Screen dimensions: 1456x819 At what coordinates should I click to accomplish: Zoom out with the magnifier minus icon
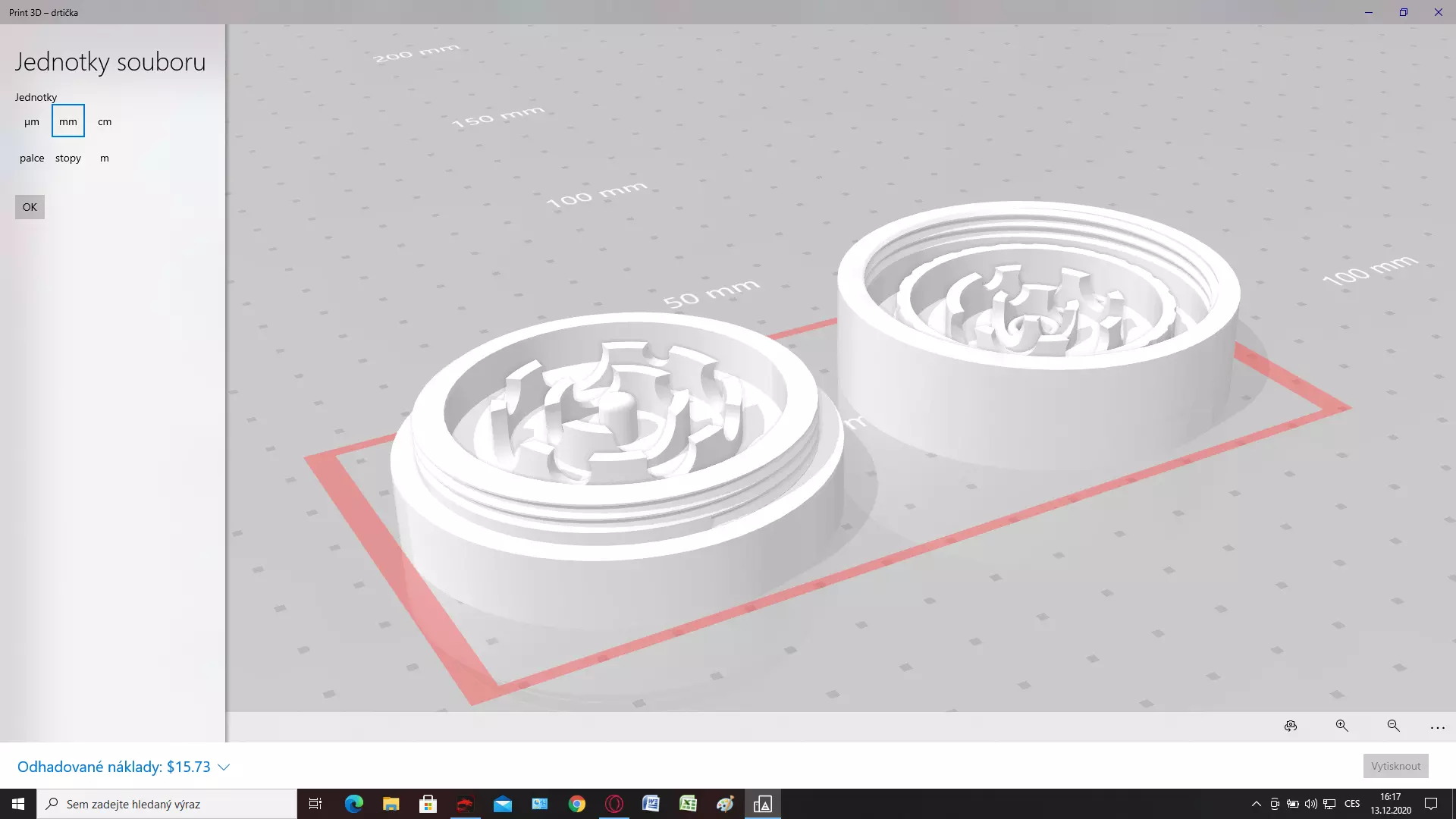tap(1393, 726)
